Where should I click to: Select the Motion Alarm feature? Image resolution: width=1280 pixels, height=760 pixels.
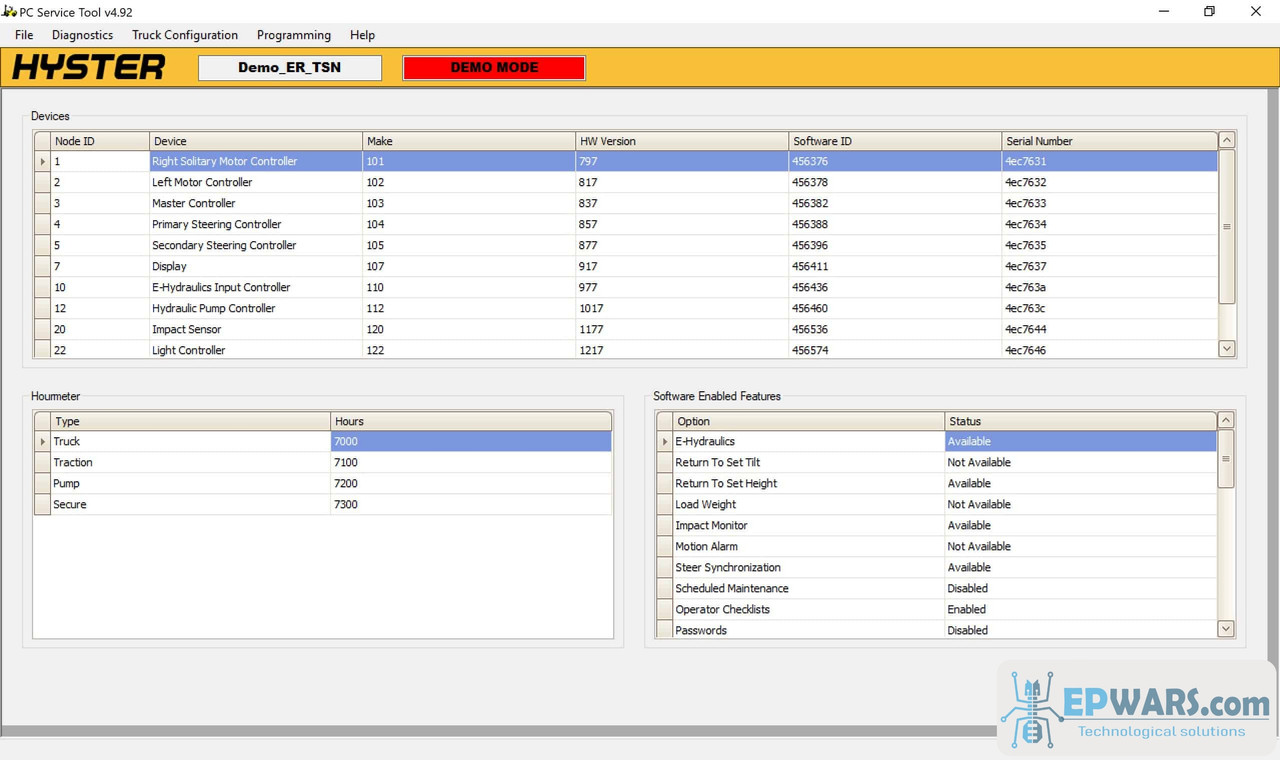[x=936, y=546]
